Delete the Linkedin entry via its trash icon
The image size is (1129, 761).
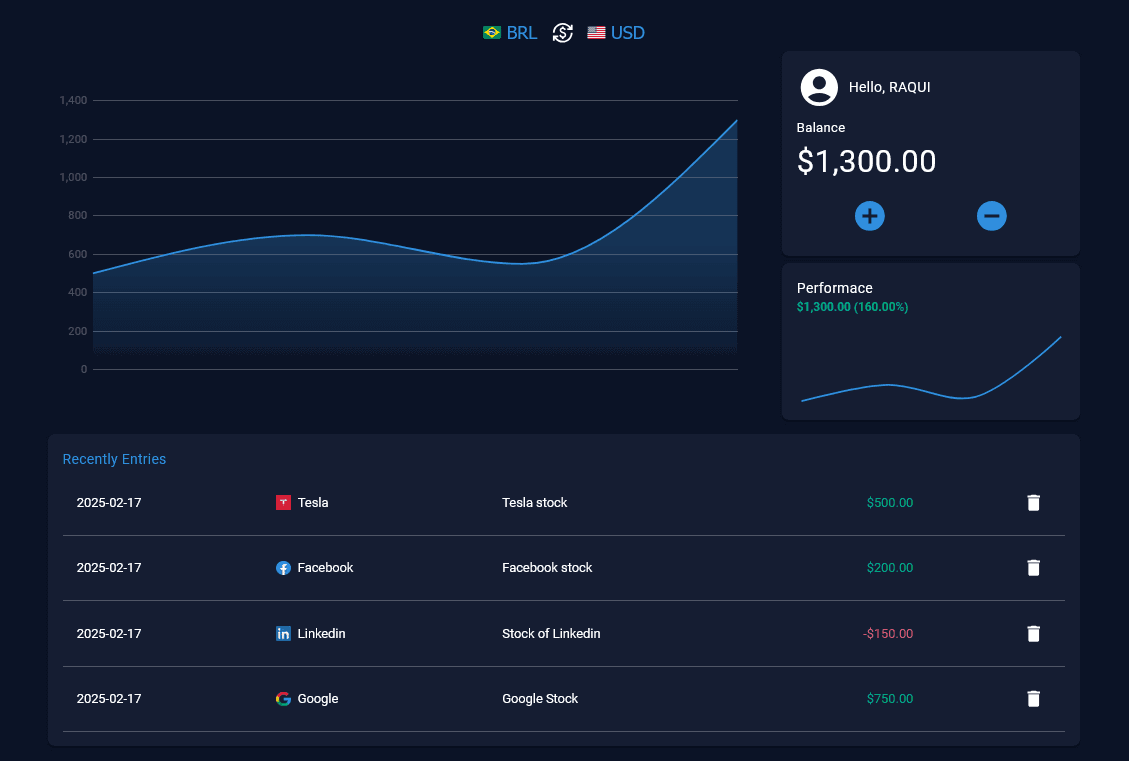[1033, 633]
